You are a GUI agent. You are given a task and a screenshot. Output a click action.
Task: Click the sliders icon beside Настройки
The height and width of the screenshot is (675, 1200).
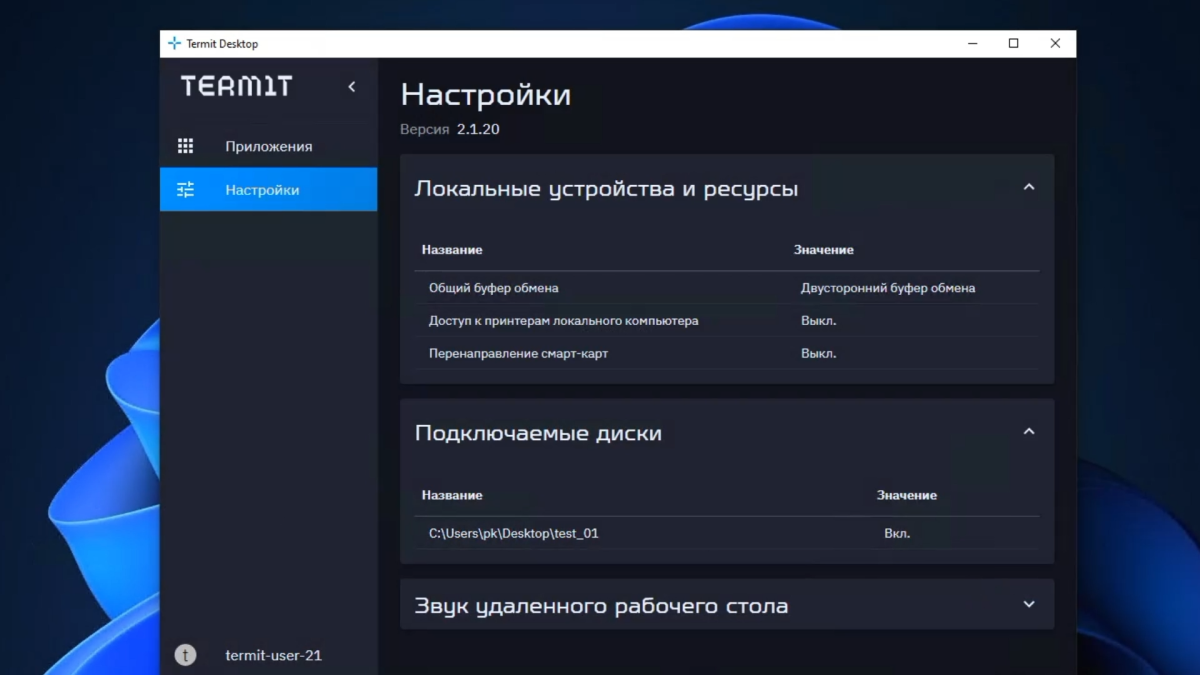185,190
